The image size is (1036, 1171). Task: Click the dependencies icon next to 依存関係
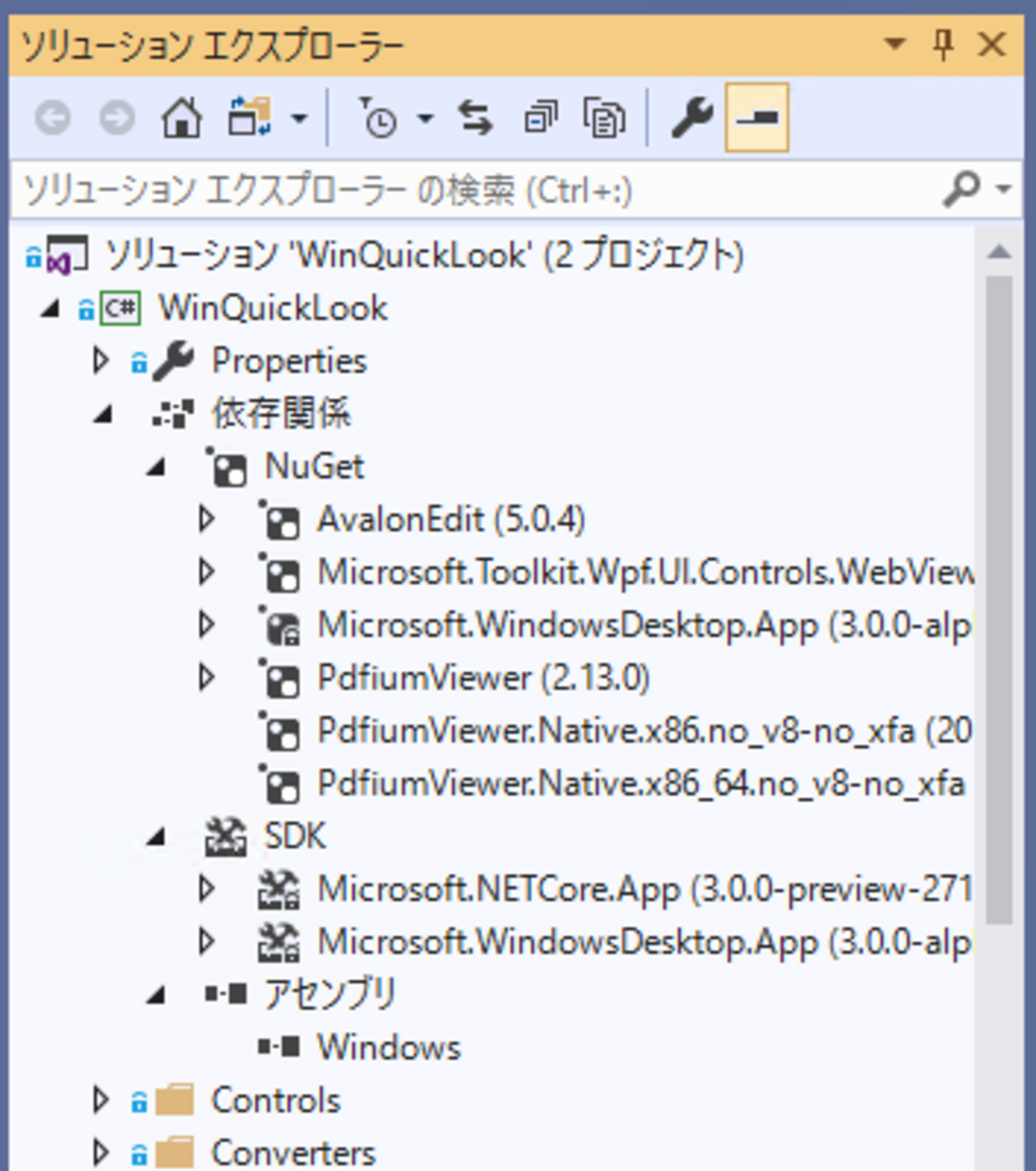[x=174, y=414]
